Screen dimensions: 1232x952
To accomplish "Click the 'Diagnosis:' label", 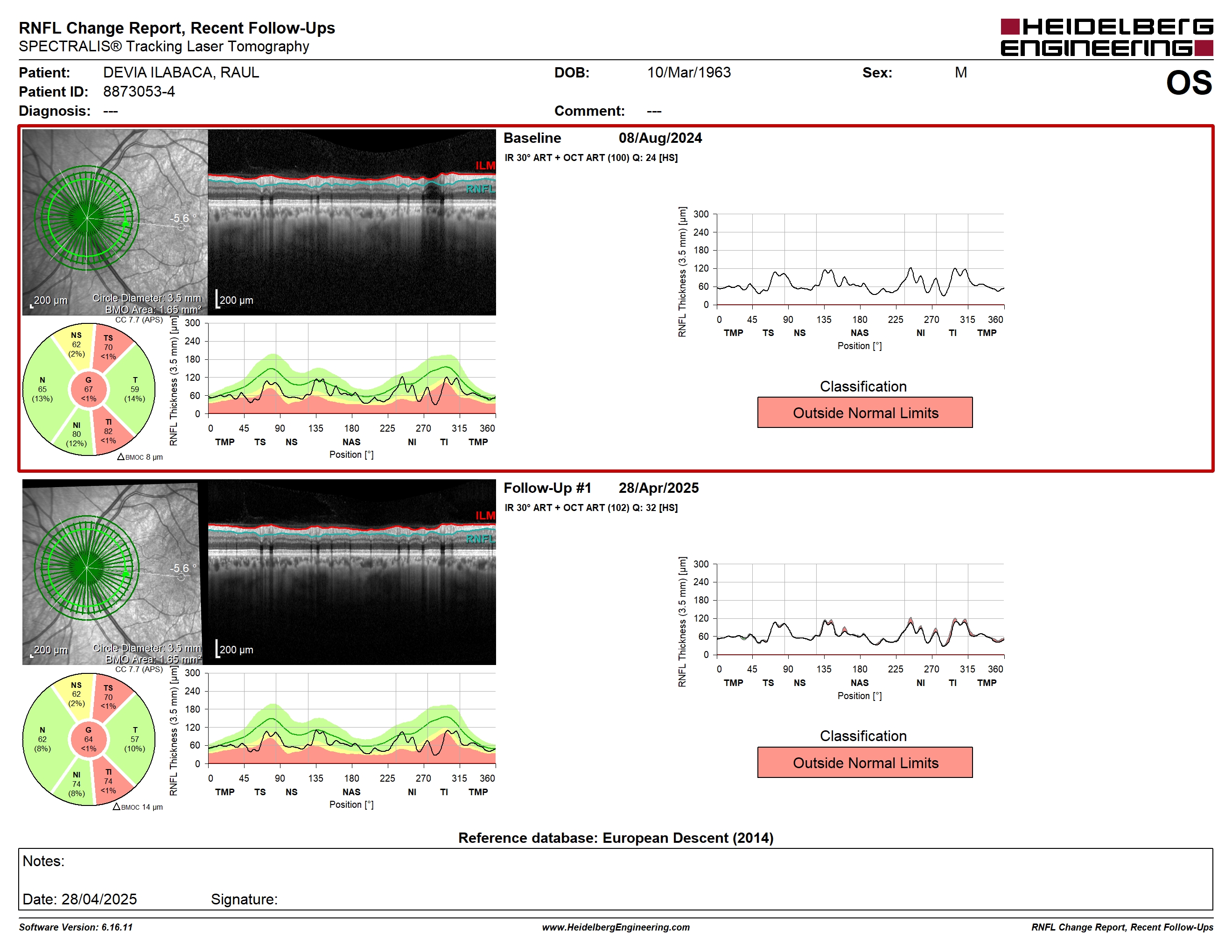I will point(55,111).
